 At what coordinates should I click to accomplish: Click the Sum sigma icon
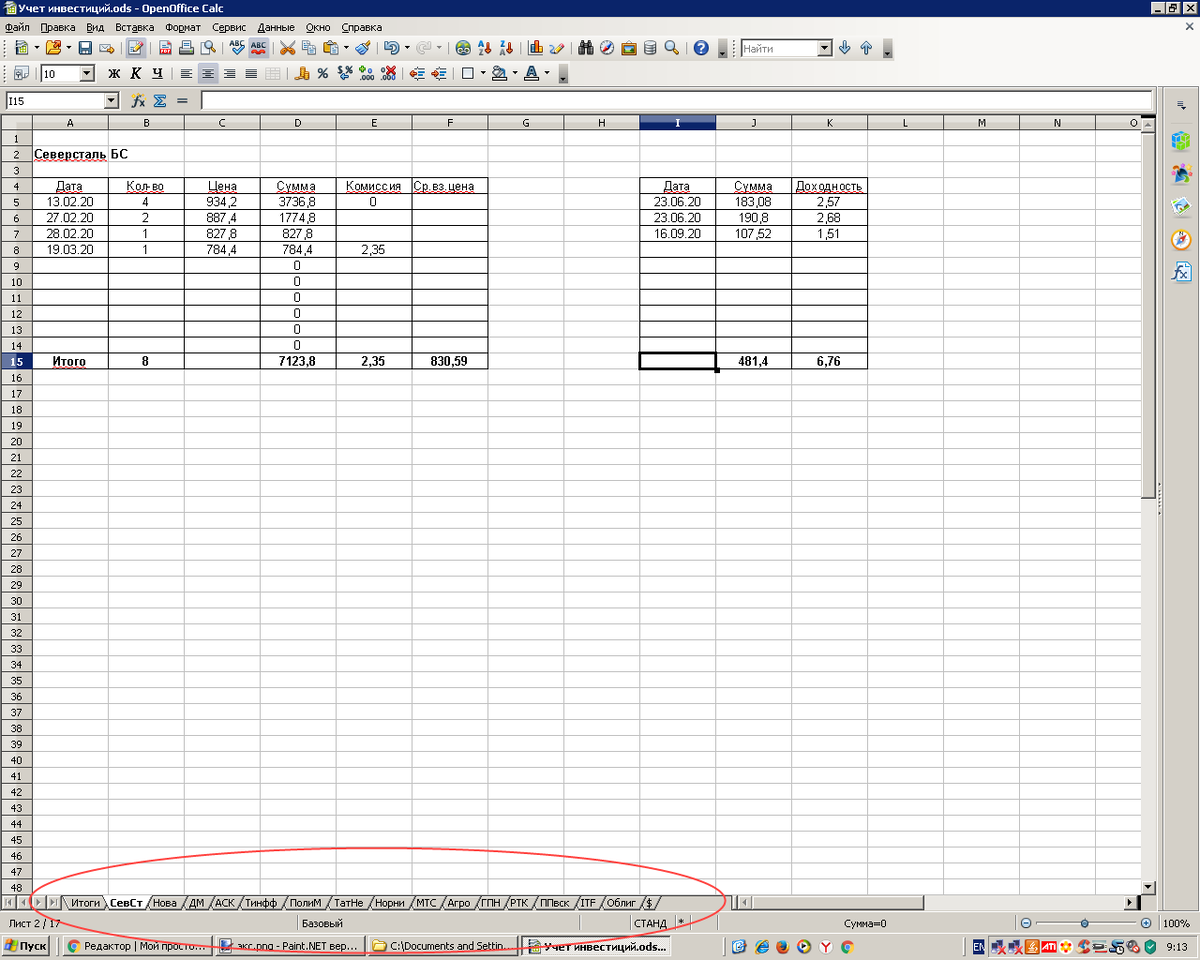(160, 101)
